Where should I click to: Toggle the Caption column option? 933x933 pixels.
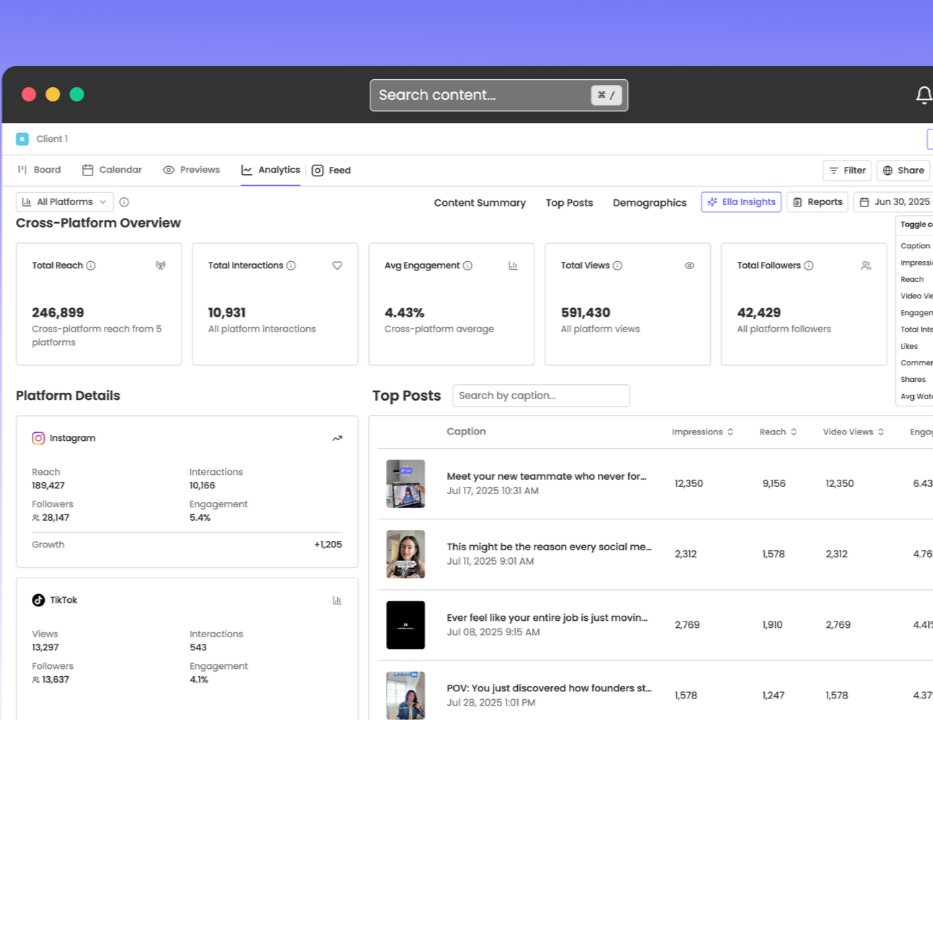point(915,246)
